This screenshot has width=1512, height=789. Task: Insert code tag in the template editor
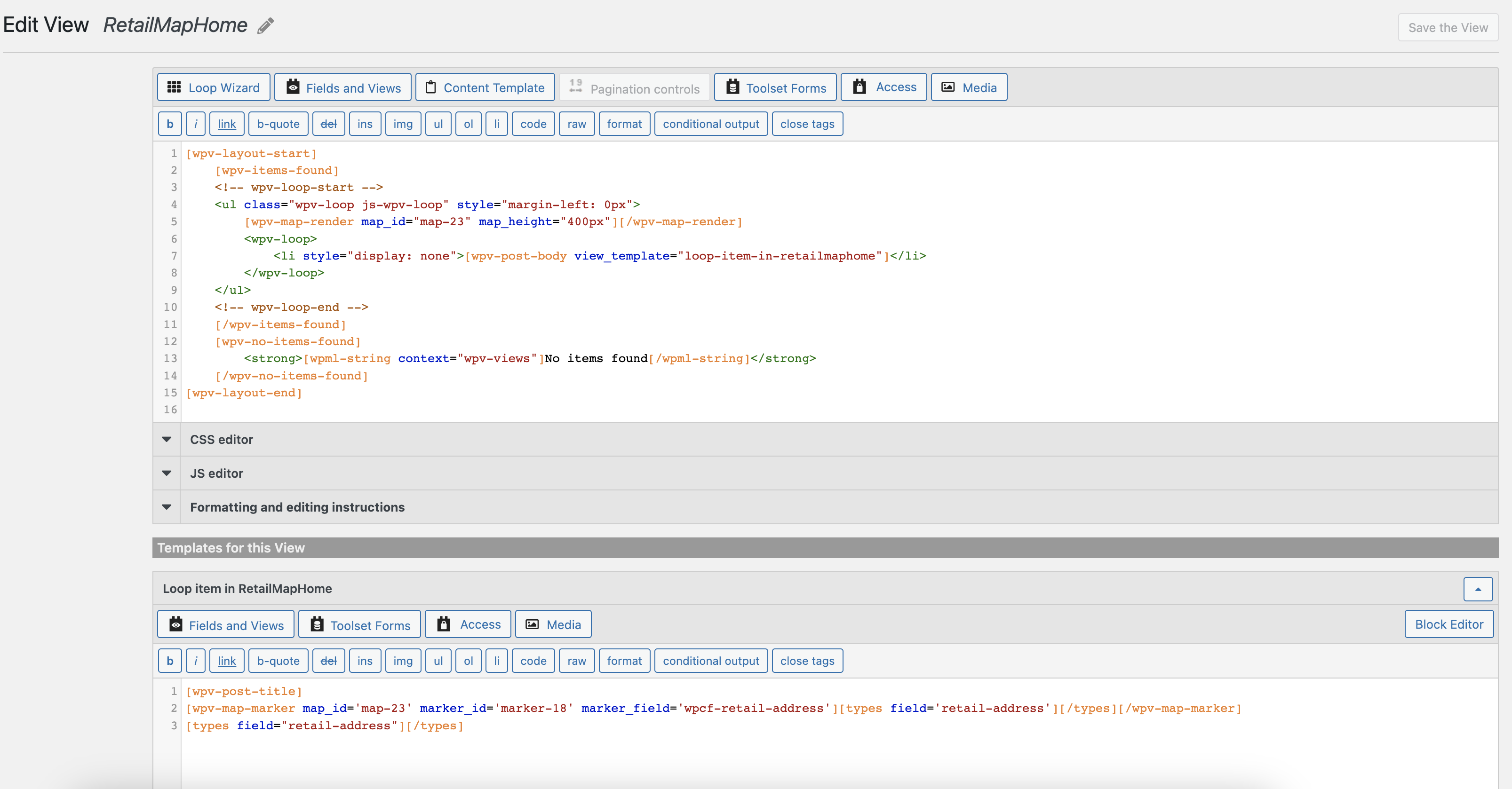tap(533, 661)
